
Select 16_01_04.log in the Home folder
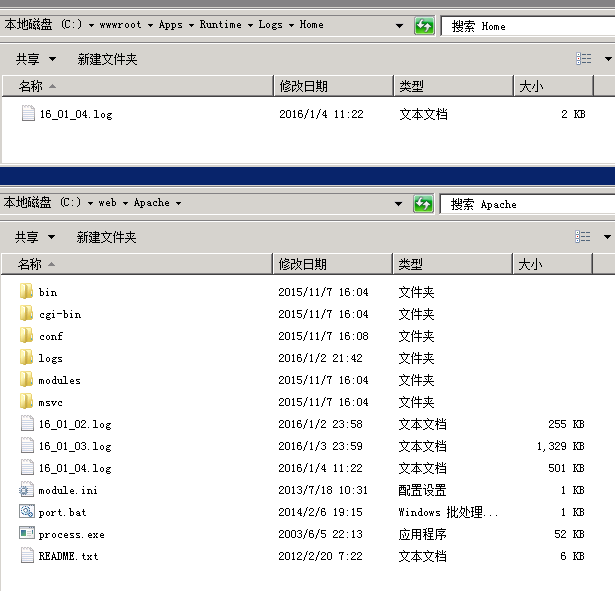[75, 114]
